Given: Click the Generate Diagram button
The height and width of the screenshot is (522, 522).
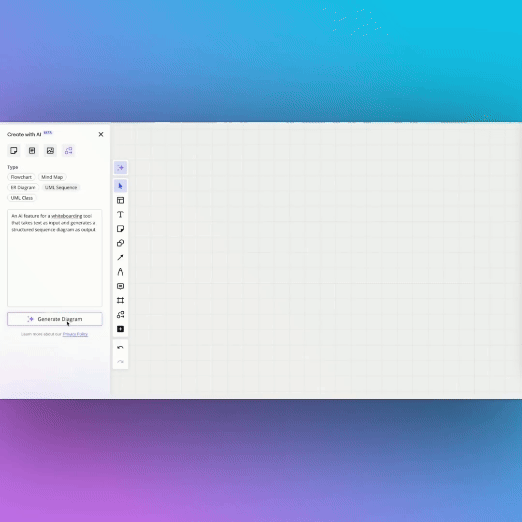Looking at the screenshot, I should [x=55, y=319].
